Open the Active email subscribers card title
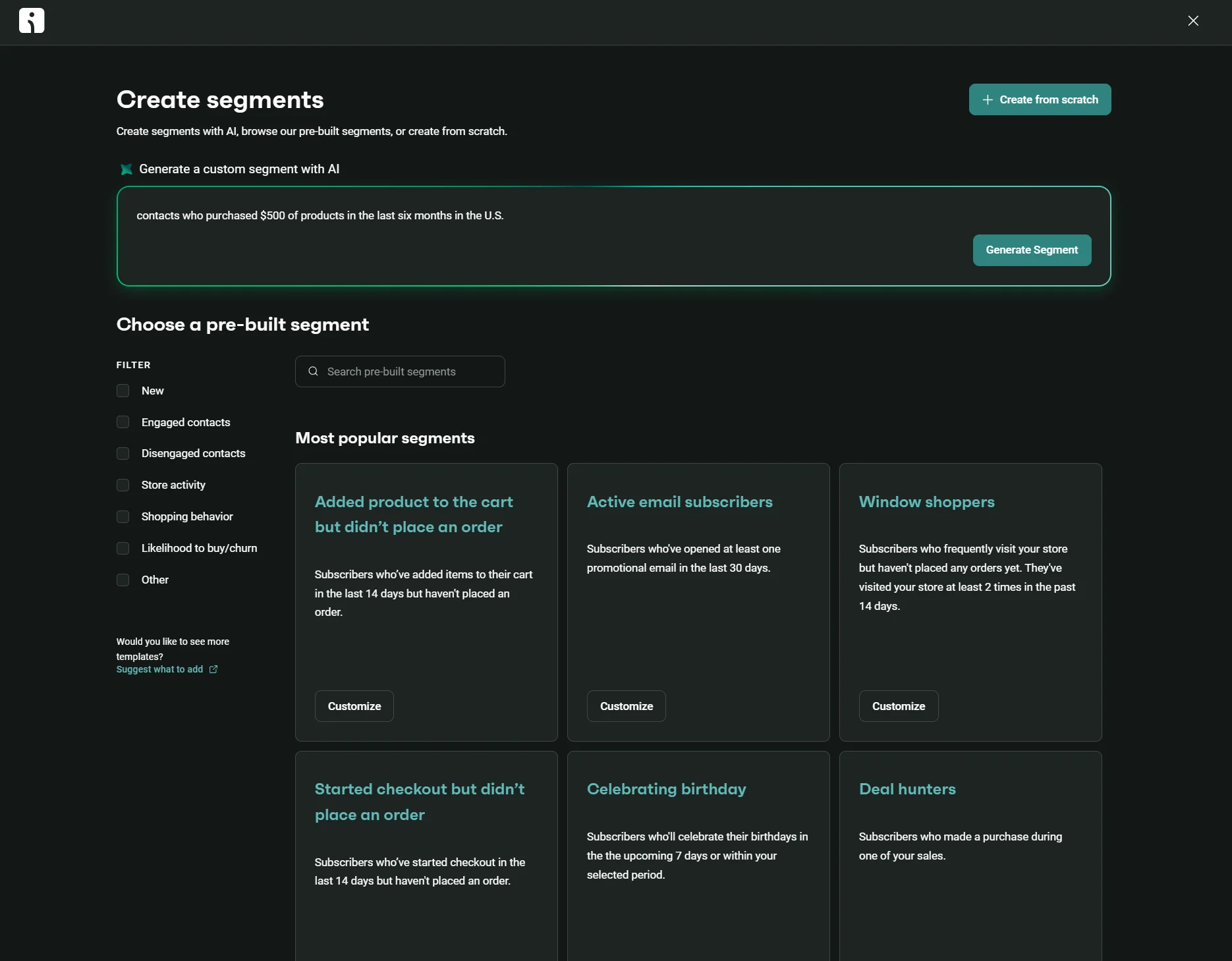This screenshot has width=1232, height=961. point(680,502)
